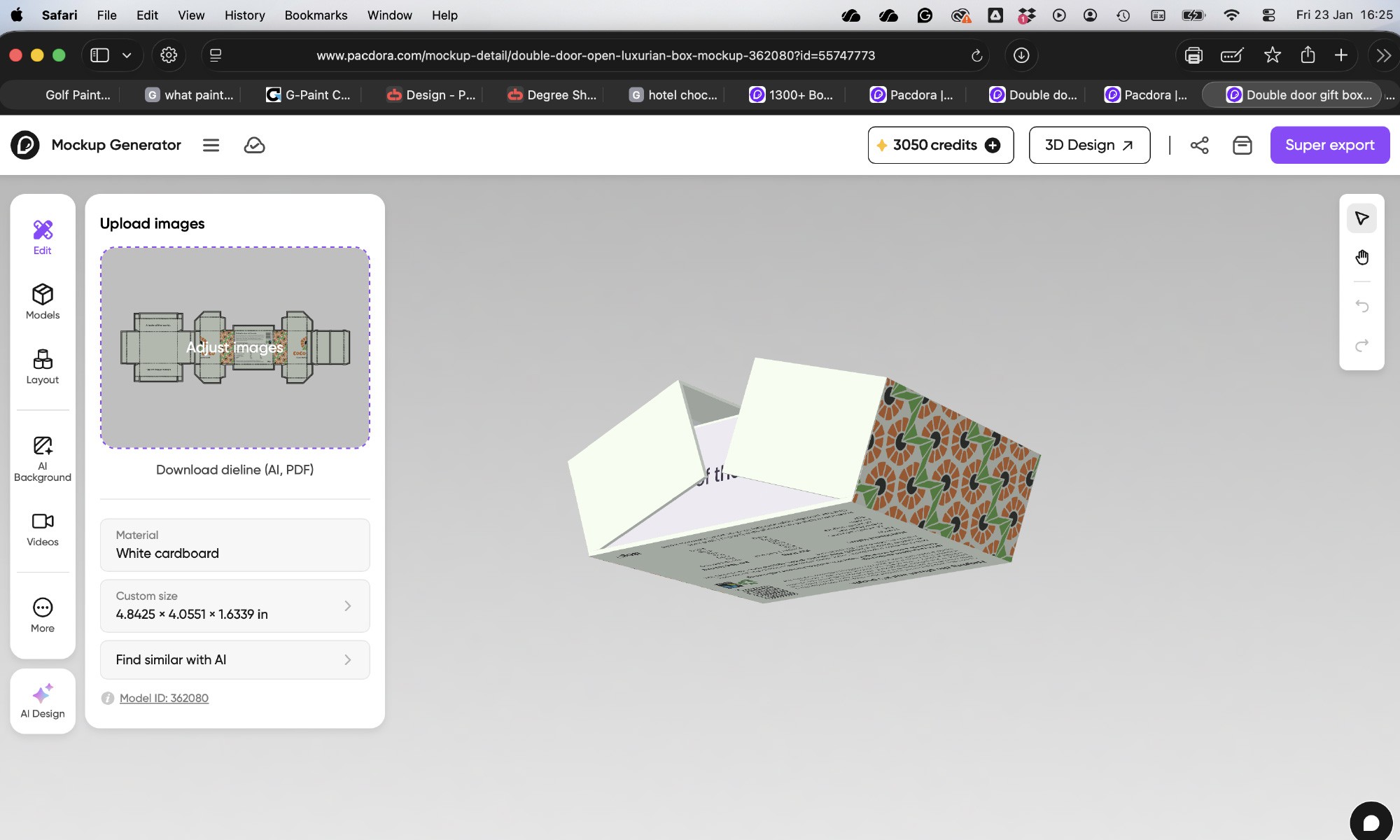Click Download dieline (AI, PDF) link

pos(234,470)
